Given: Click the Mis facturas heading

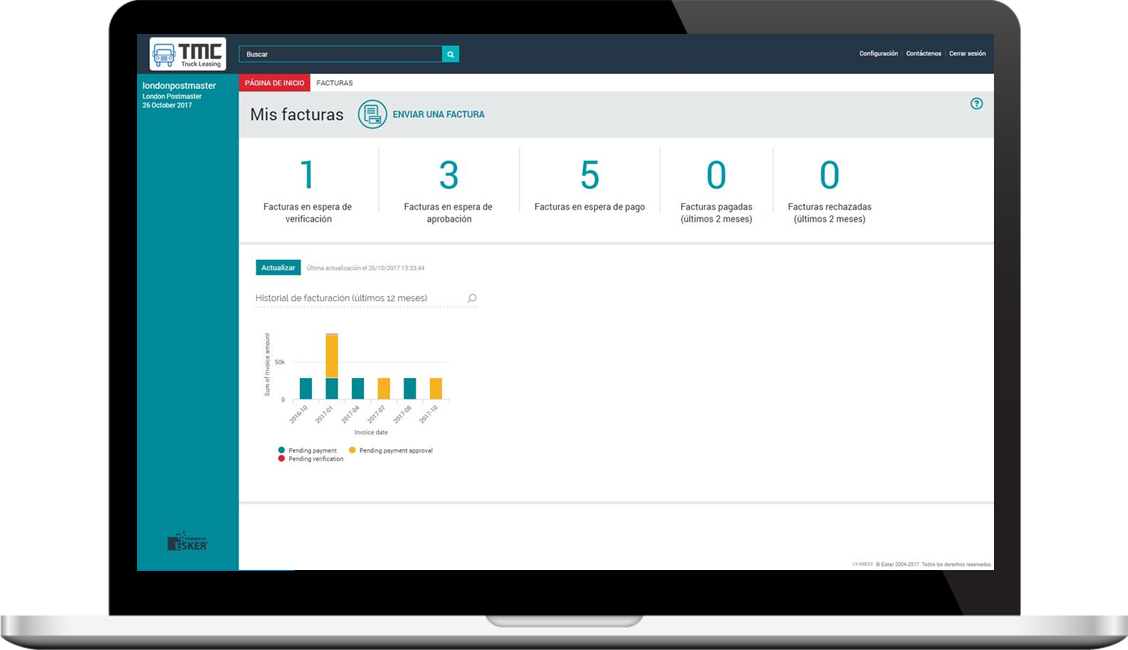Looking at the screenshot, I should tap(297, 114).
